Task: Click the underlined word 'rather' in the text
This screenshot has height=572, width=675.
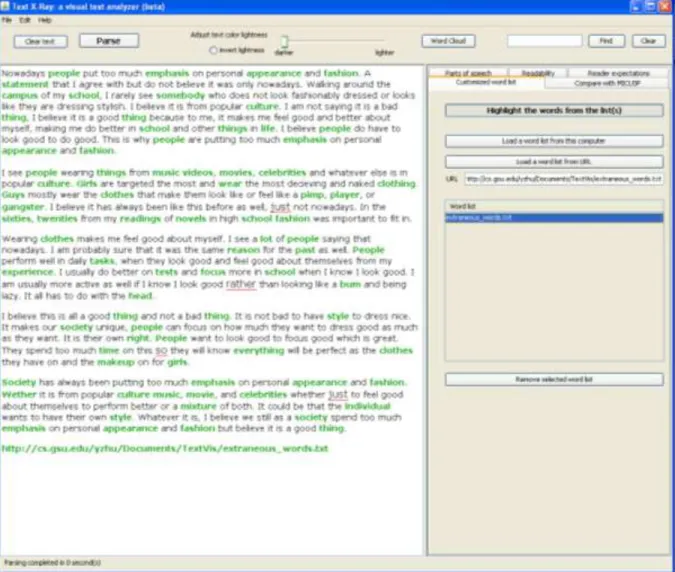Action: [241, 284]
